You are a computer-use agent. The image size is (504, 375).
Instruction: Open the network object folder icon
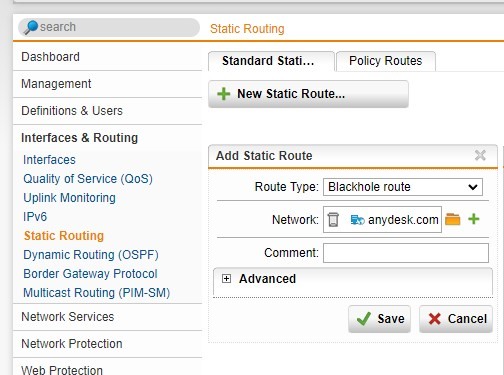pyautogui.click(x=453, y=219)
